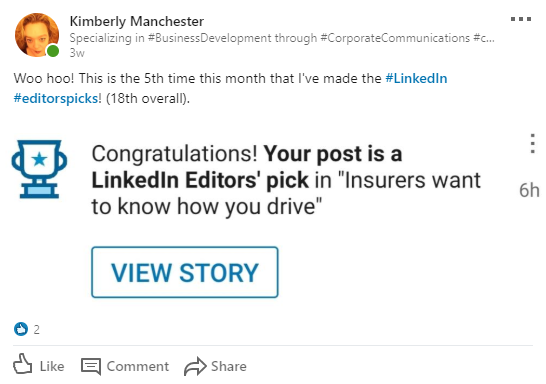Open the post options three-dot menu
Image resolution: width=546 pixels, height=384 pixels.
click(521, 19)
